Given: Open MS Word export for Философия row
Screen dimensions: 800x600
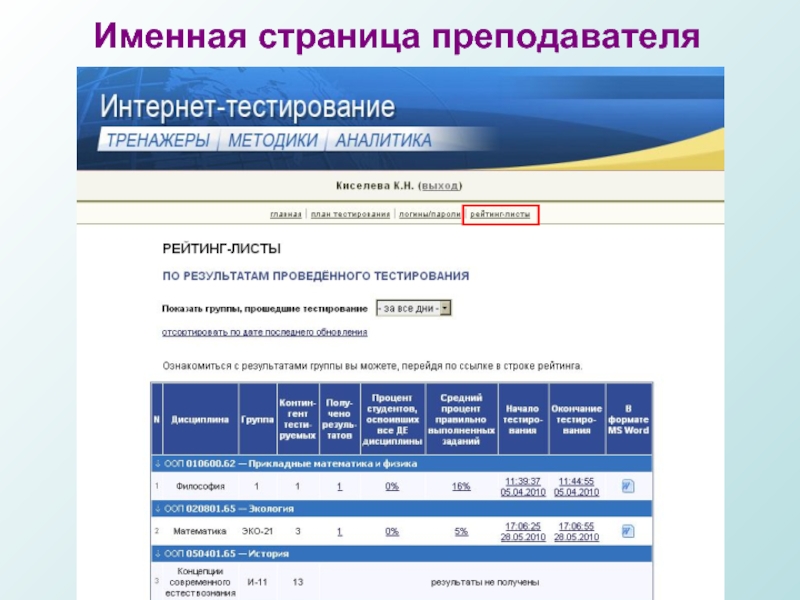Looking at the screenshot, I should pyautogui.click(x=628, y=486).
